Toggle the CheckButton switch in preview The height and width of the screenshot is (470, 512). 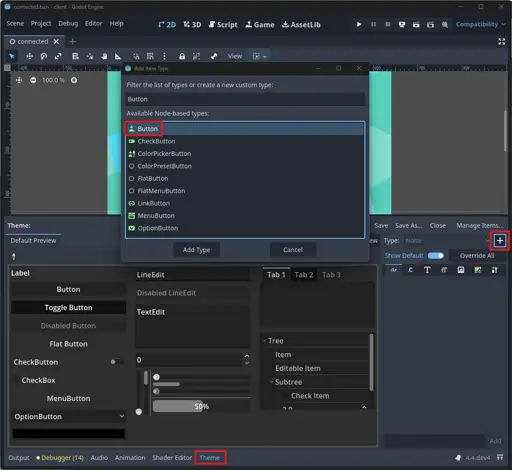117,362
